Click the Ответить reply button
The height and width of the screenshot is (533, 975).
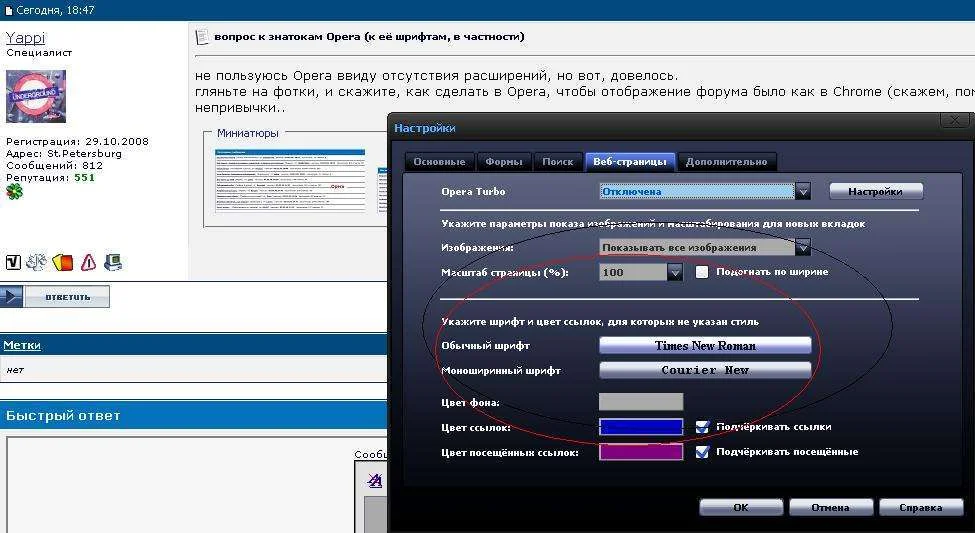pos(67,297)
